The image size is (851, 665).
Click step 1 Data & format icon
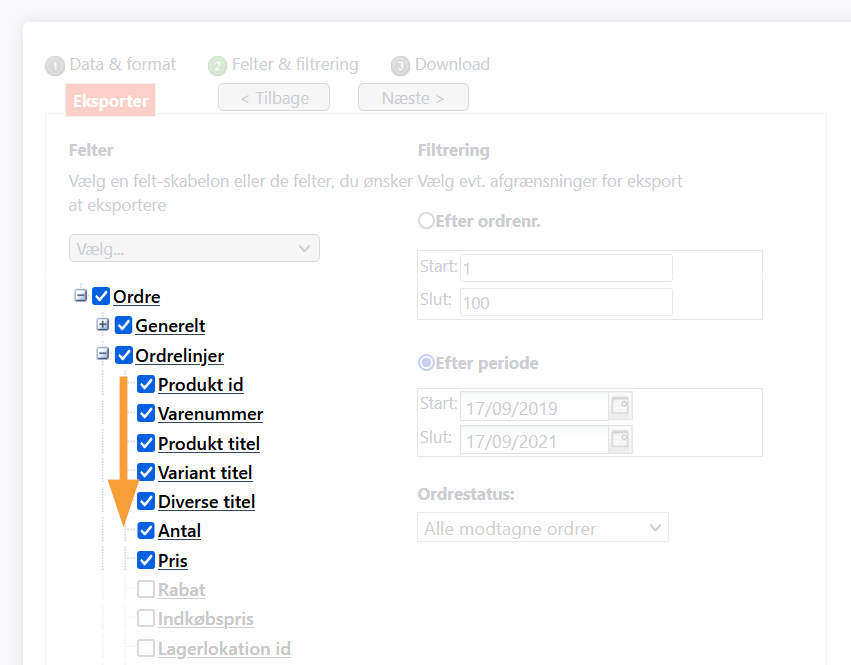coord(55,66)
